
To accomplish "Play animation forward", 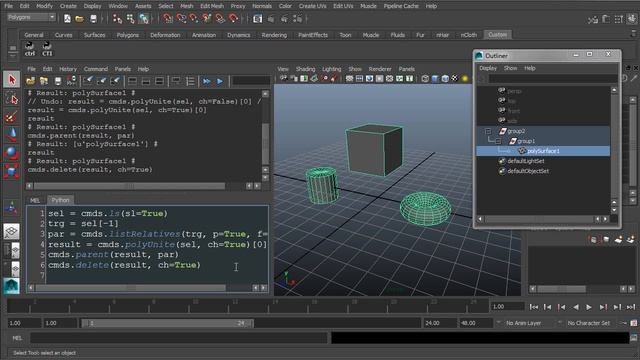I will click(589, 307).
